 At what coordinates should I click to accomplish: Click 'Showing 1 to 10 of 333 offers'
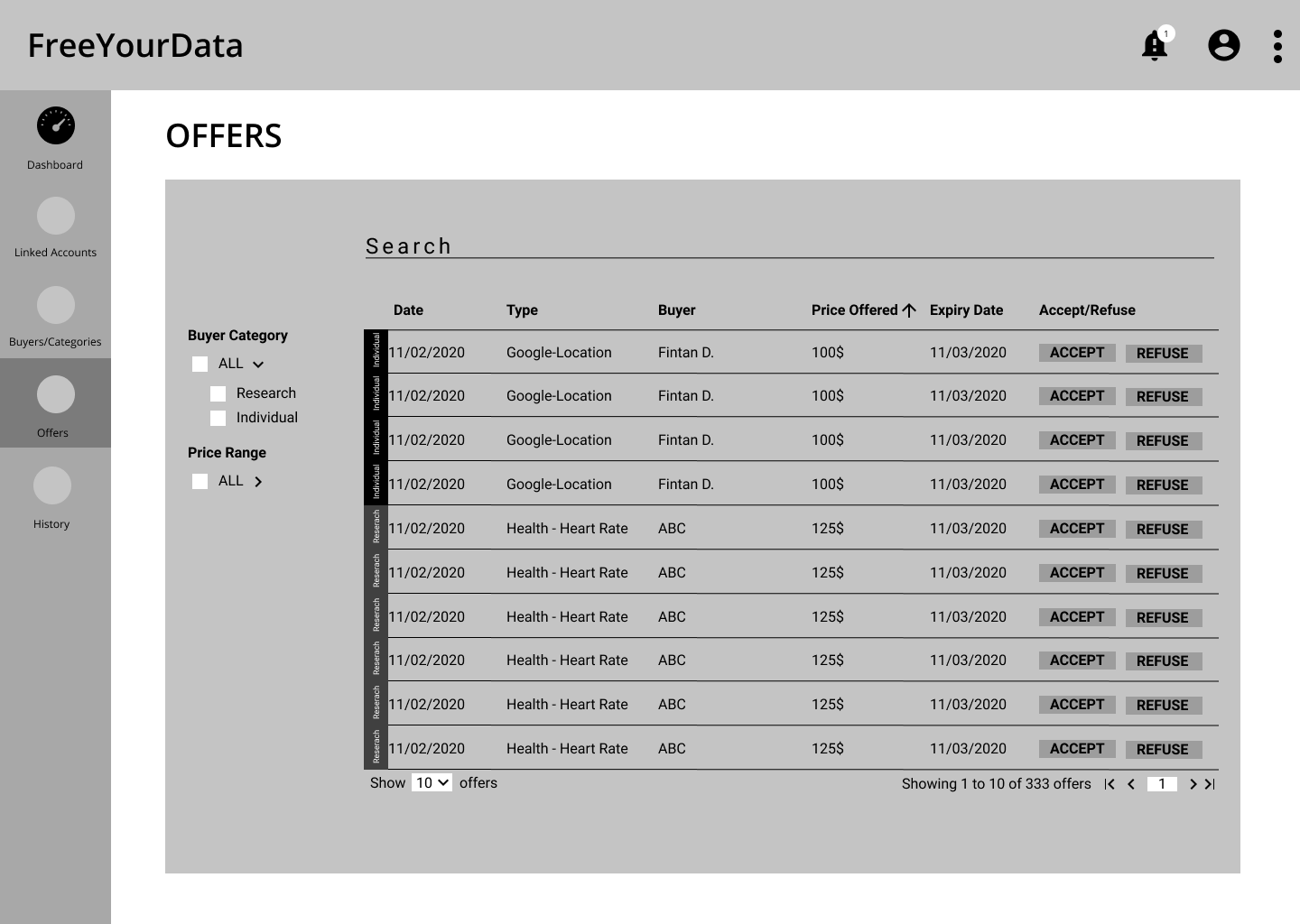tap(996, 784)
